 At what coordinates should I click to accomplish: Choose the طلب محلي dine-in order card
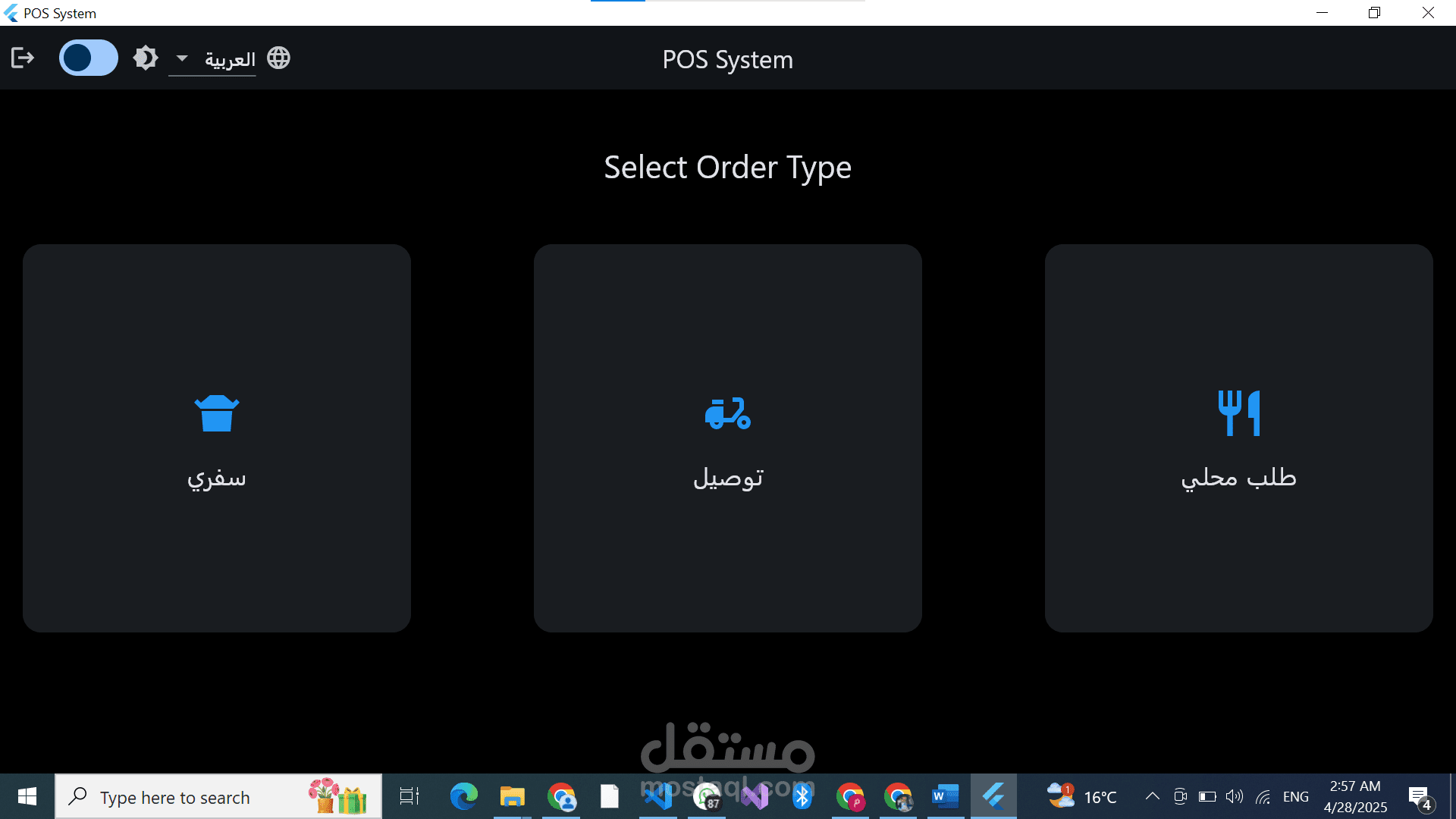[x=1238, y=438]
